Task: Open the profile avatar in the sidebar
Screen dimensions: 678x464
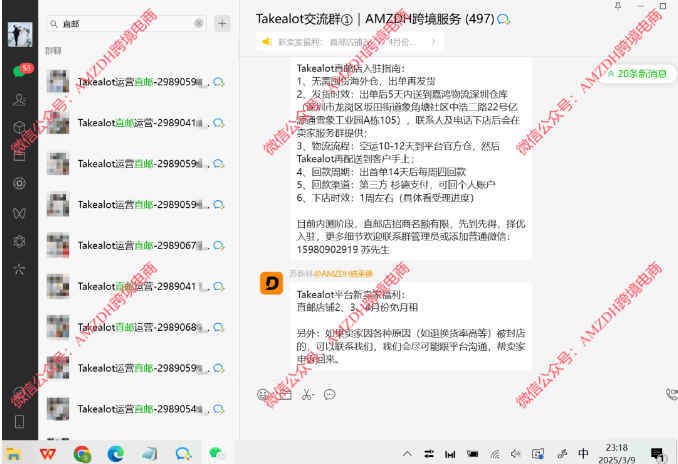Action: (20, 34)
